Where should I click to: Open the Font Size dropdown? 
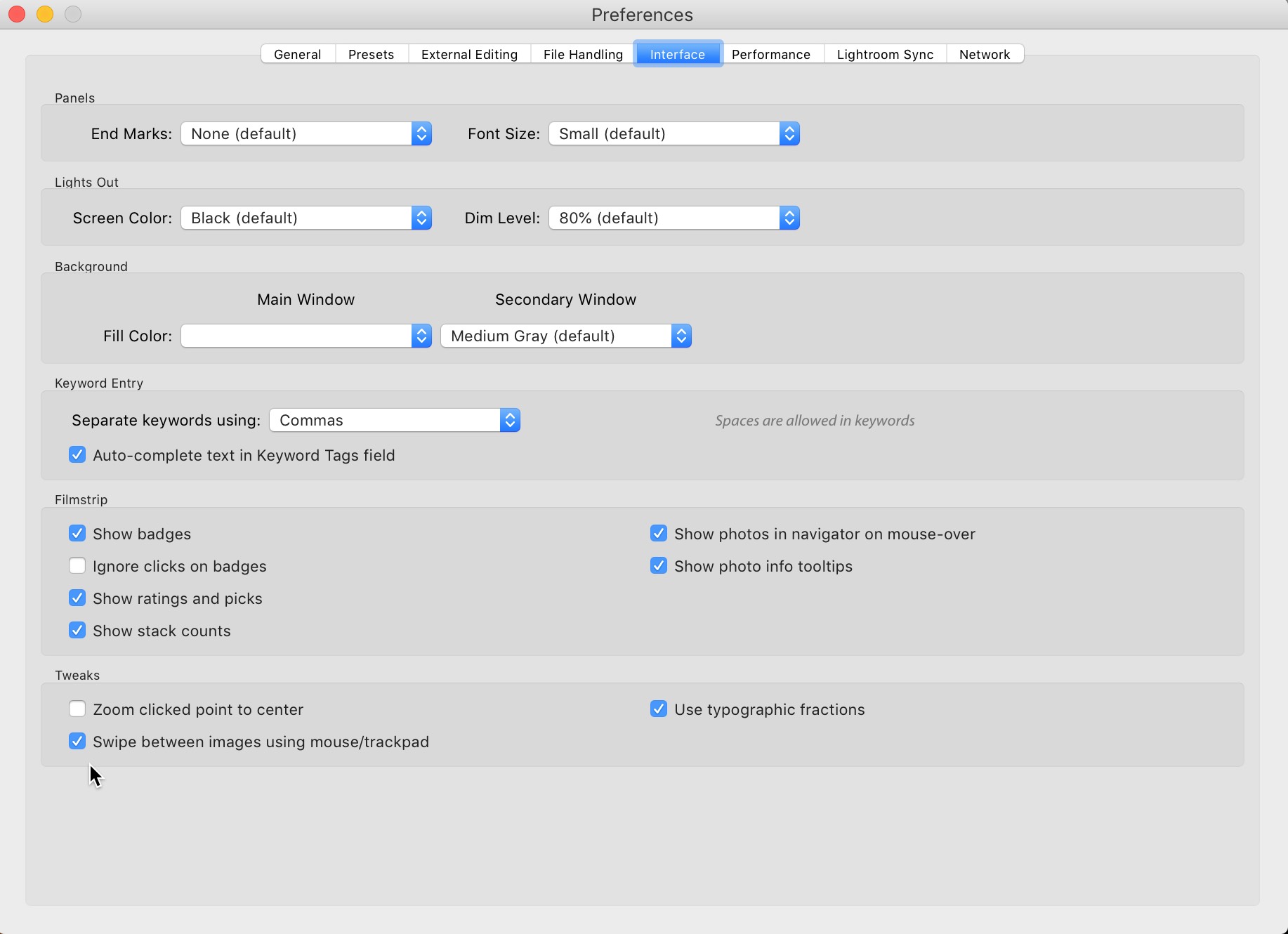pyautogui.click(x=674, y=133)
